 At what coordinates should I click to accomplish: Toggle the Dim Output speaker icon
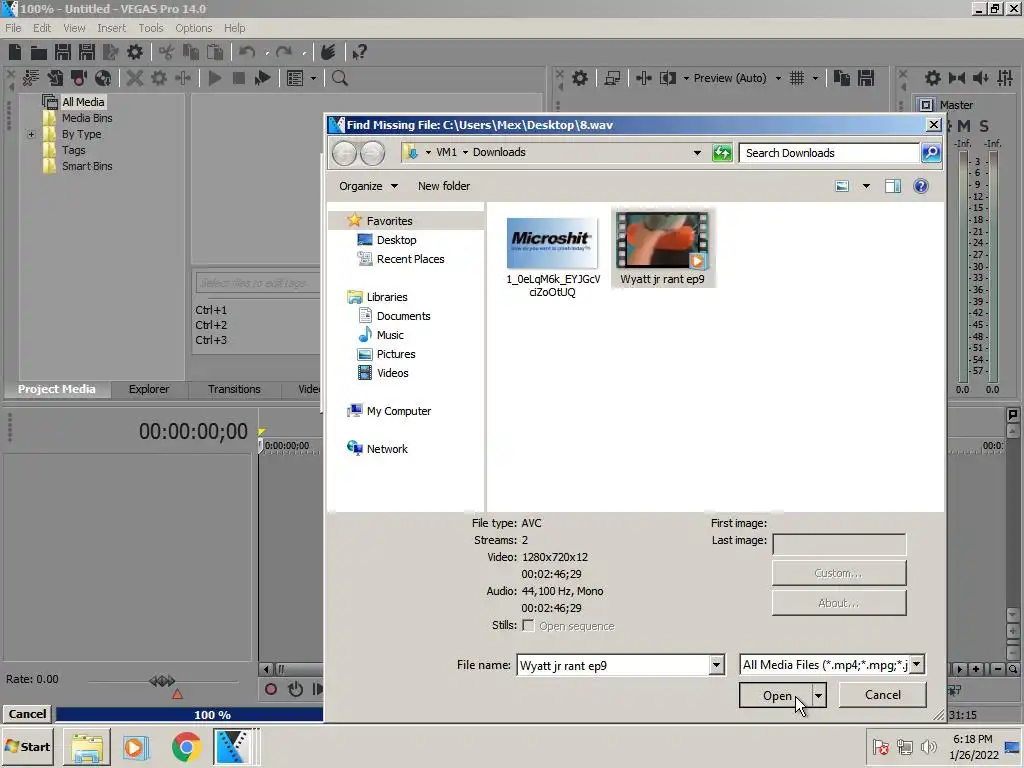981,78
